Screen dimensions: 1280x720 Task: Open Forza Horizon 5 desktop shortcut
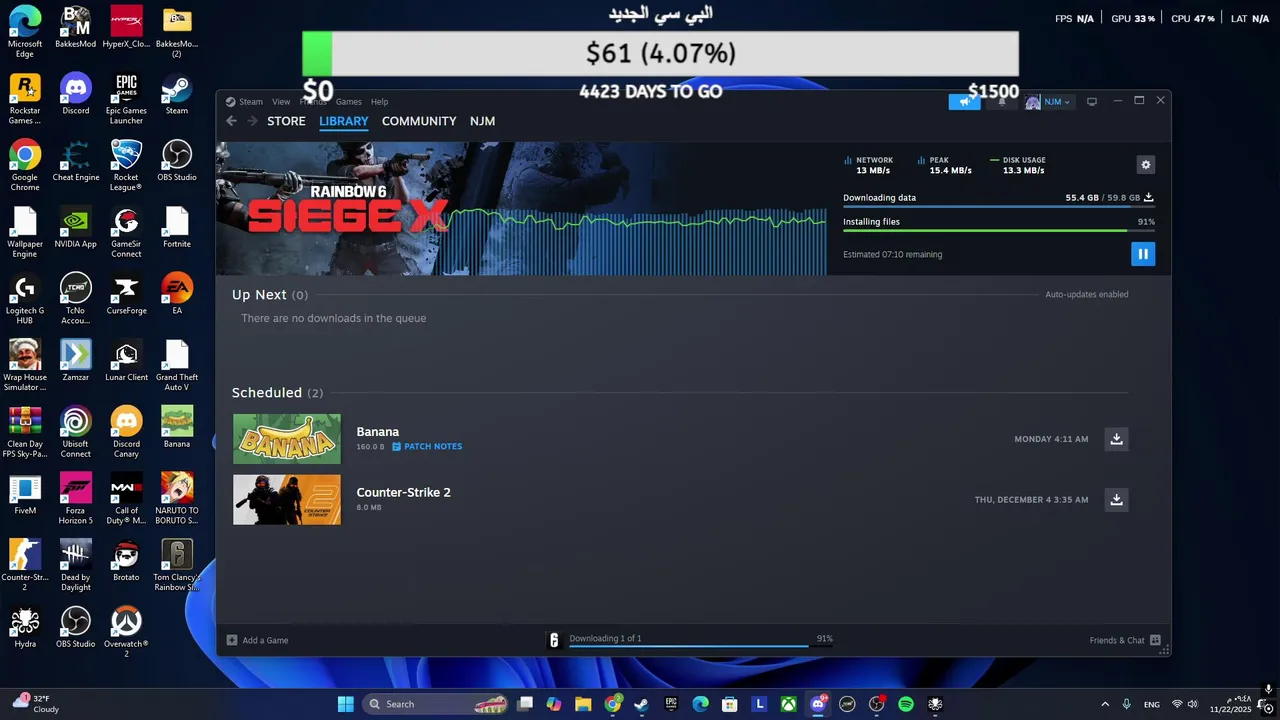76,498
